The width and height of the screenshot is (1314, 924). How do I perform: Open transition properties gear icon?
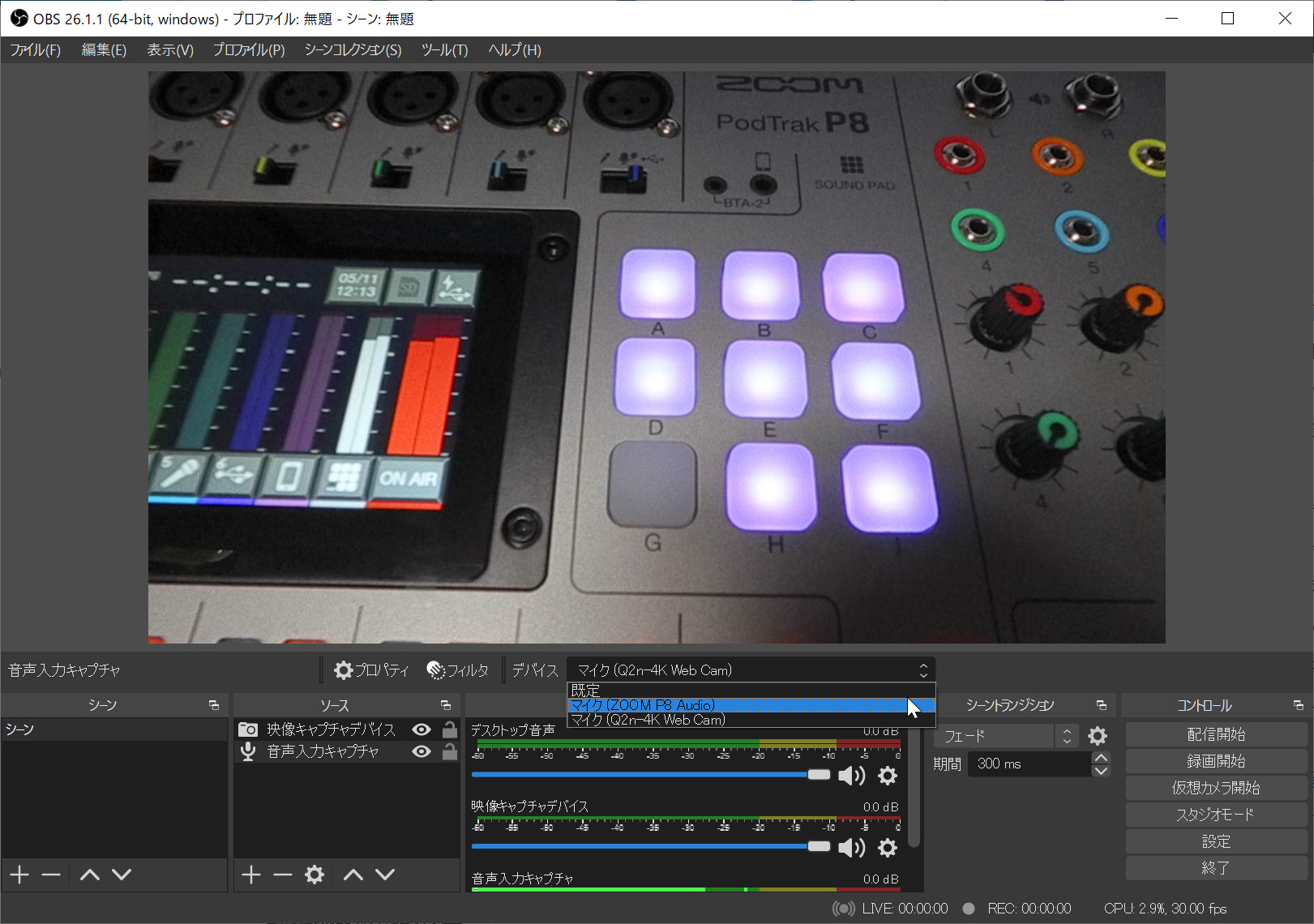[1098, 736]
